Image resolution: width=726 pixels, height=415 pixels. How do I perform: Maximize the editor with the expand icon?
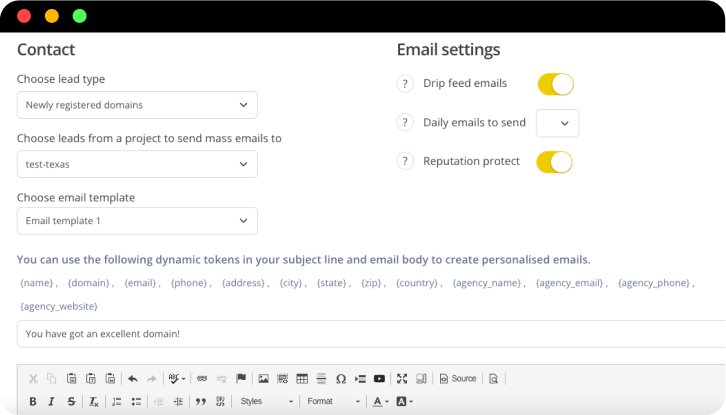click(402, 379)
